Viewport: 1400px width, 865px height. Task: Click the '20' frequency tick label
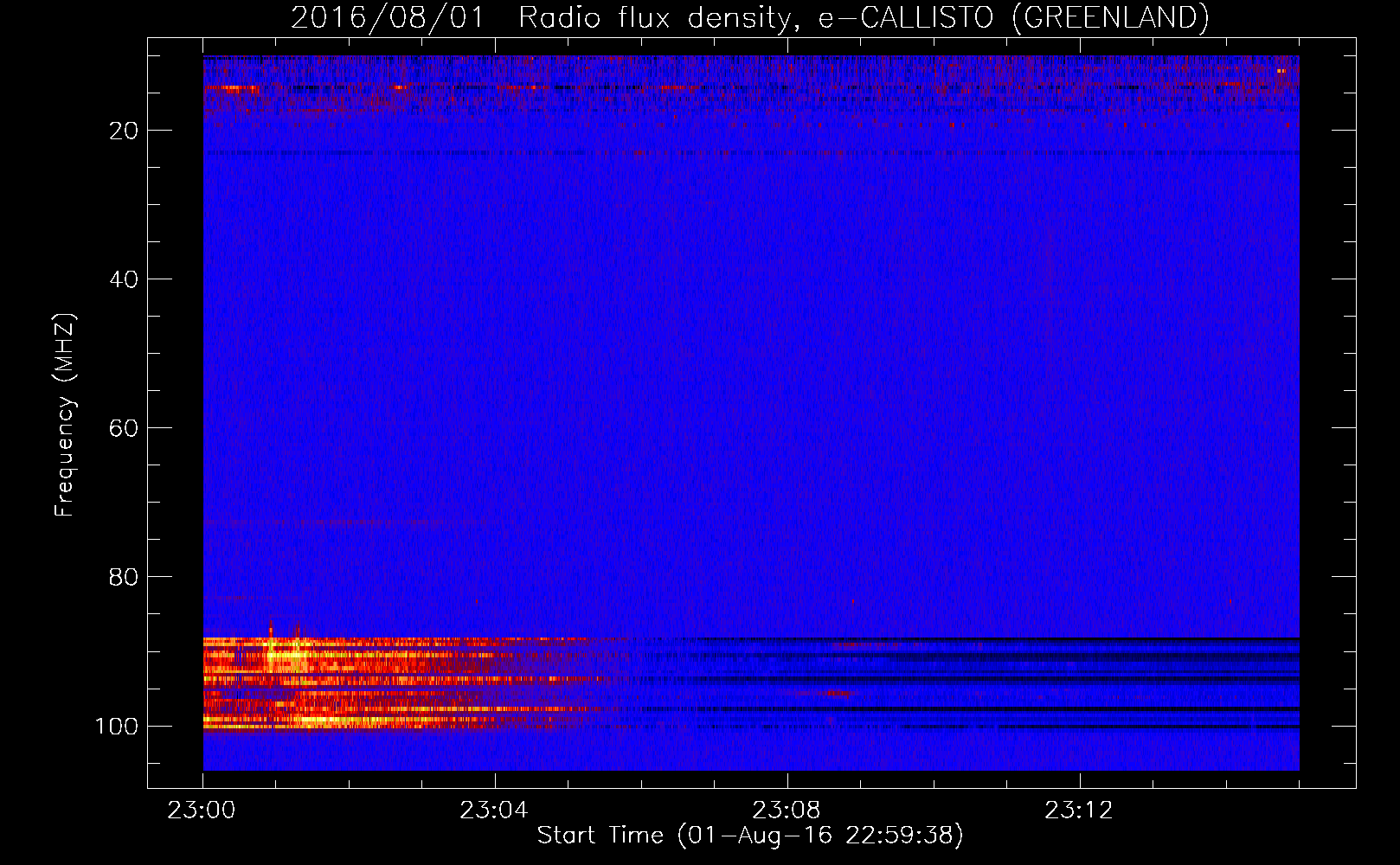124,131
